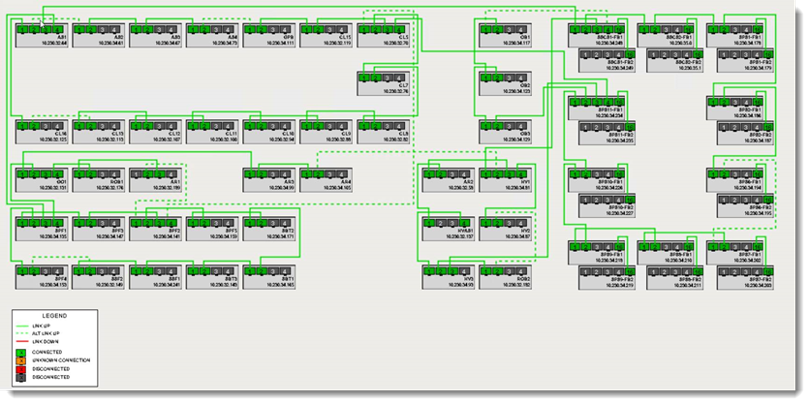Screen dimensions: 810x405
Task: Click the orange UNKNOWN CONNECTION legend swatch
Action: 21,361
